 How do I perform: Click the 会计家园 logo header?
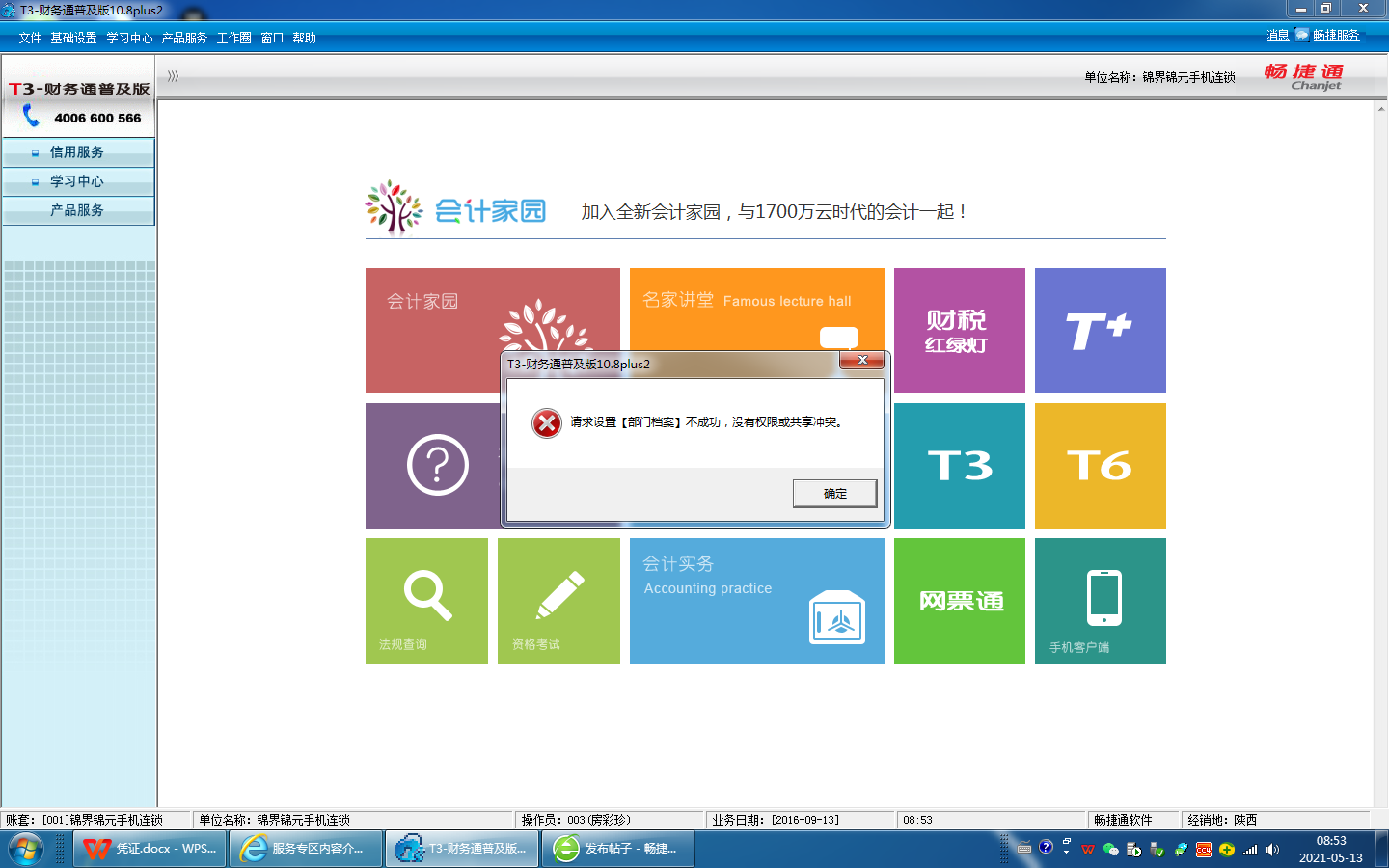(x=456, y=208)
